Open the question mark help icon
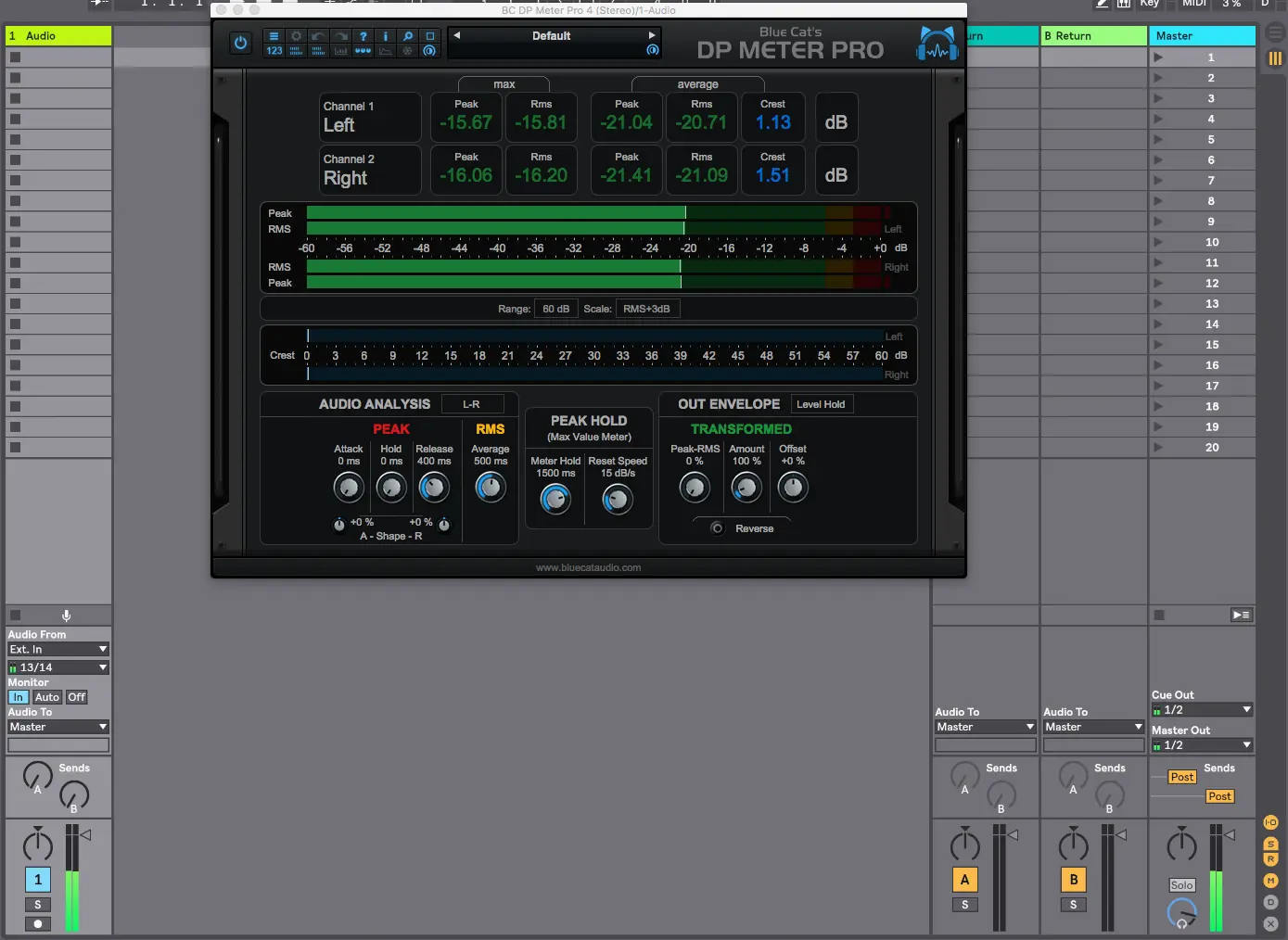1288x940 pixels. [363, 36]
